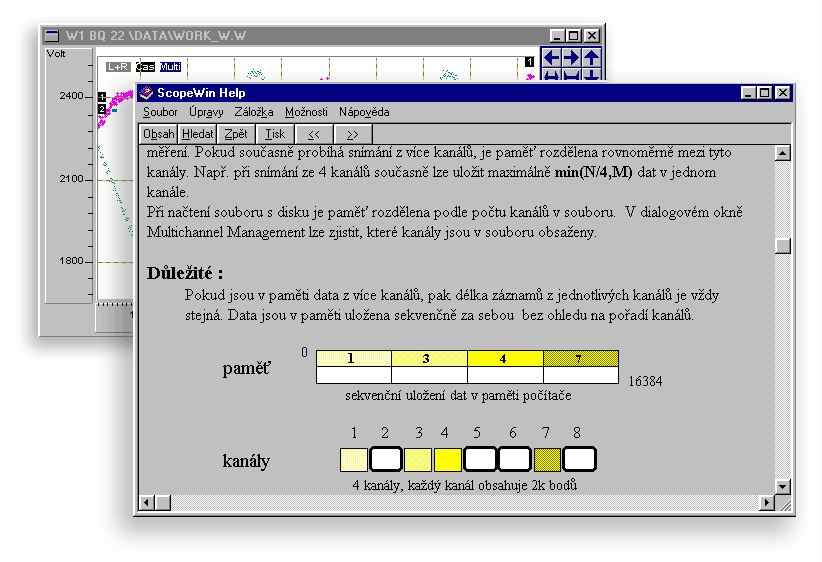Click the resize grip of Help window

[x=785, y=504]
